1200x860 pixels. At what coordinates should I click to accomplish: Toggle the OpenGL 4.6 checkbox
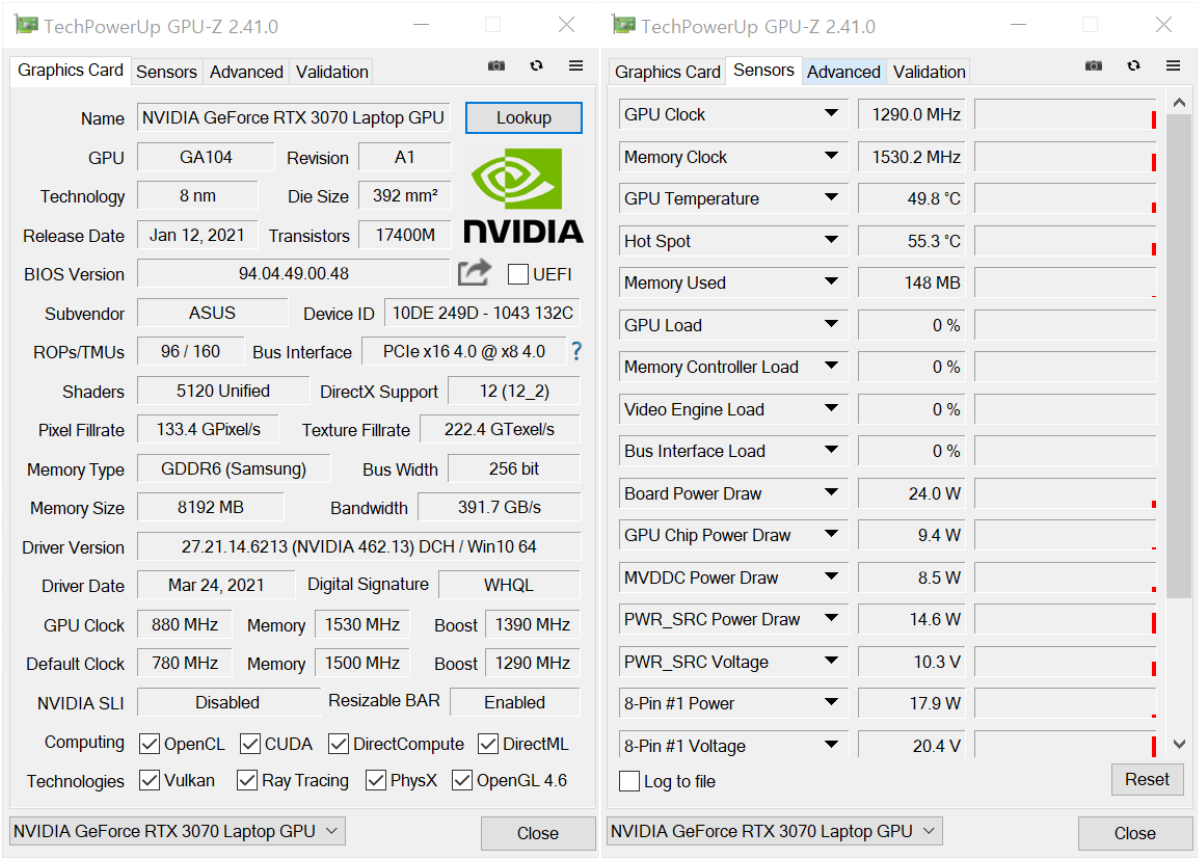462,780
